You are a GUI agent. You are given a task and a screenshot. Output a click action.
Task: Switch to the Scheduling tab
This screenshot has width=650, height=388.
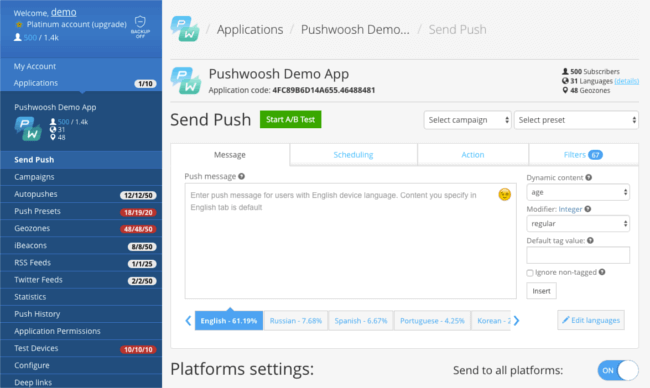click(353, 155)
